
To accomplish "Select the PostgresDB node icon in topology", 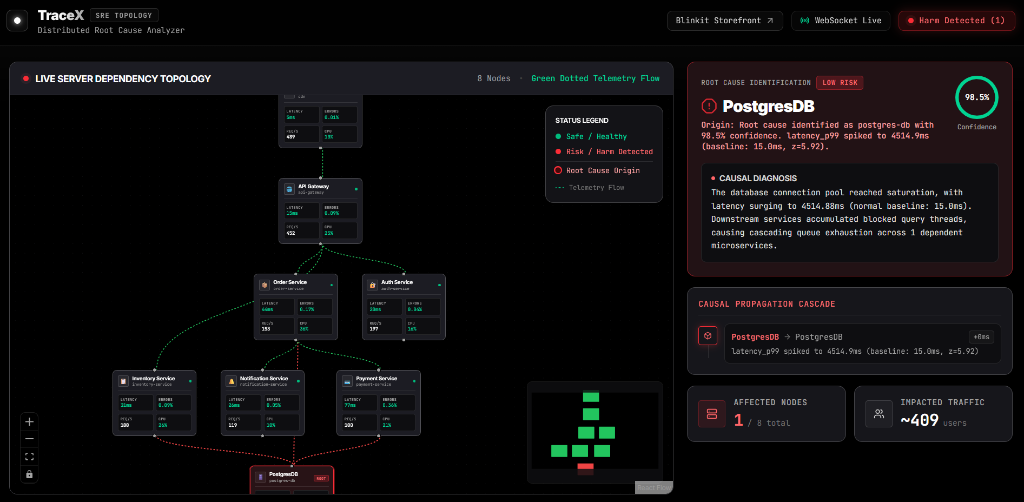I will [x=261, y=478].
